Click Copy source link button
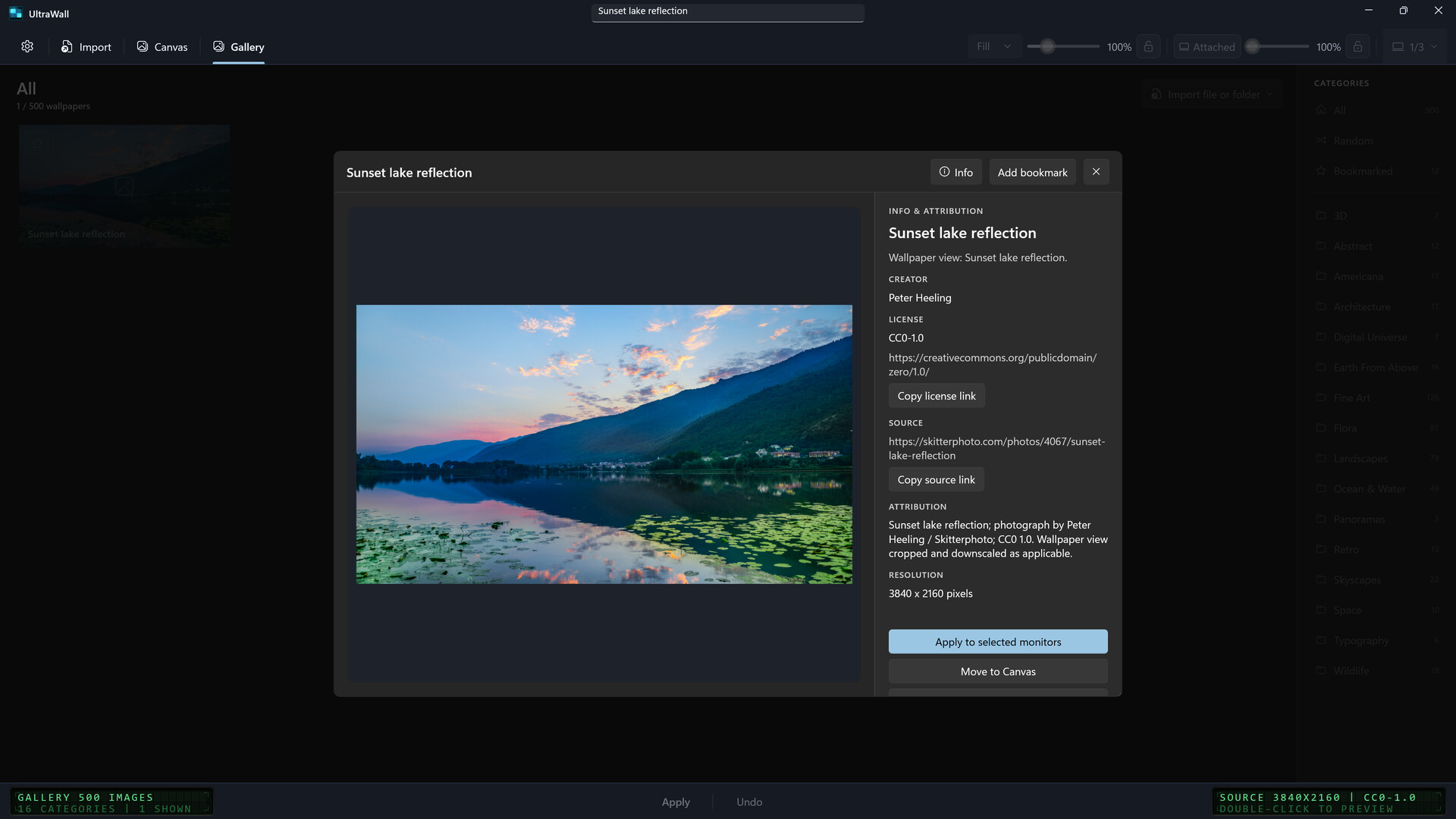 tap(936, 479)
